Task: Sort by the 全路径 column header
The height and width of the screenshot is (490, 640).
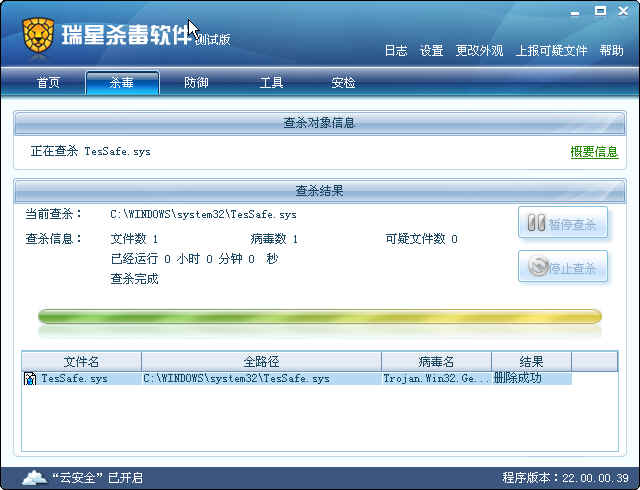Action: (261, 361)
